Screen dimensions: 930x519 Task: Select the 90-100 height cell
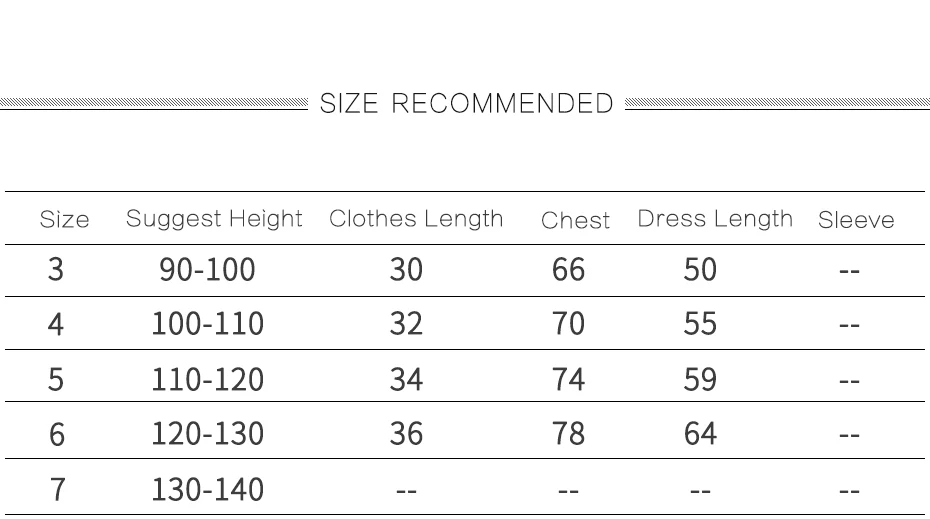click(x=207, y=270)
